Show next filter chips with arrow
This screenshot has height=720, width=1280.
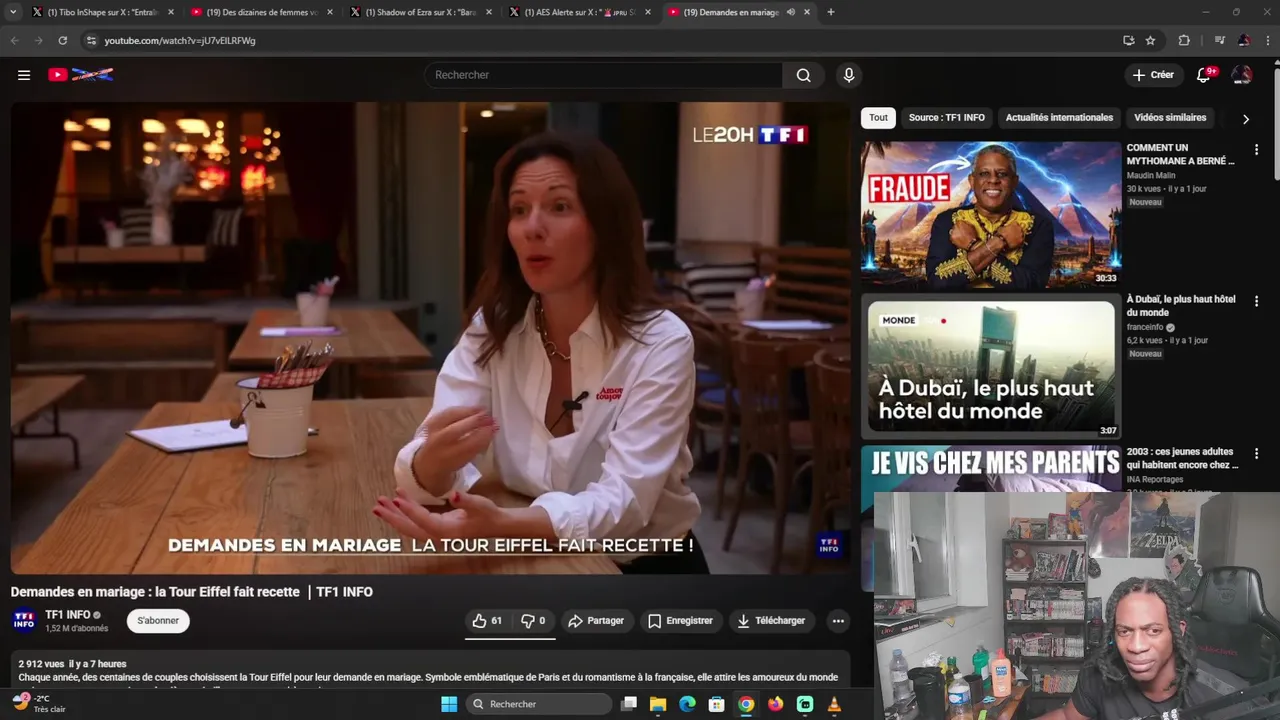[1245, 119]
